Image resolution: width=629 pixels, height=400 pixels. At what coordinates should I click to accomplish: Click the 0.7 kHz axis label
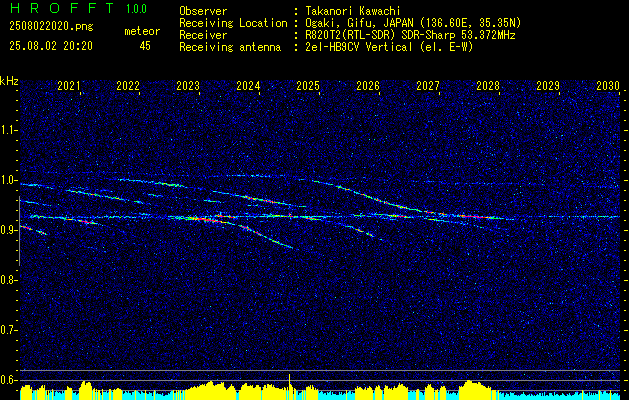[8, 330]
